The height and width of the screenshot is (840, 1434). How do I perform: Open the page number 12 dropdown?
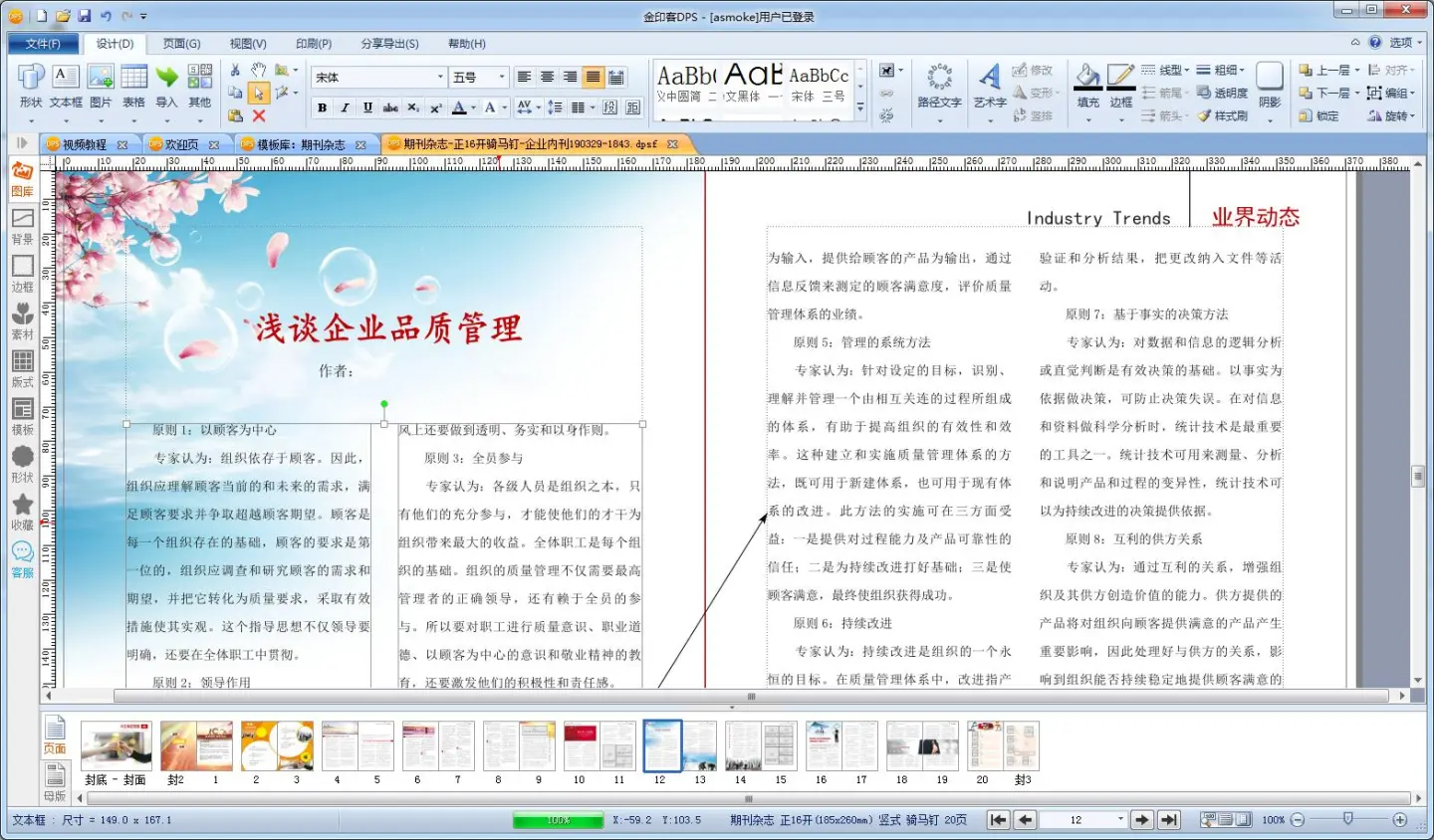[x=1120, y=820]
